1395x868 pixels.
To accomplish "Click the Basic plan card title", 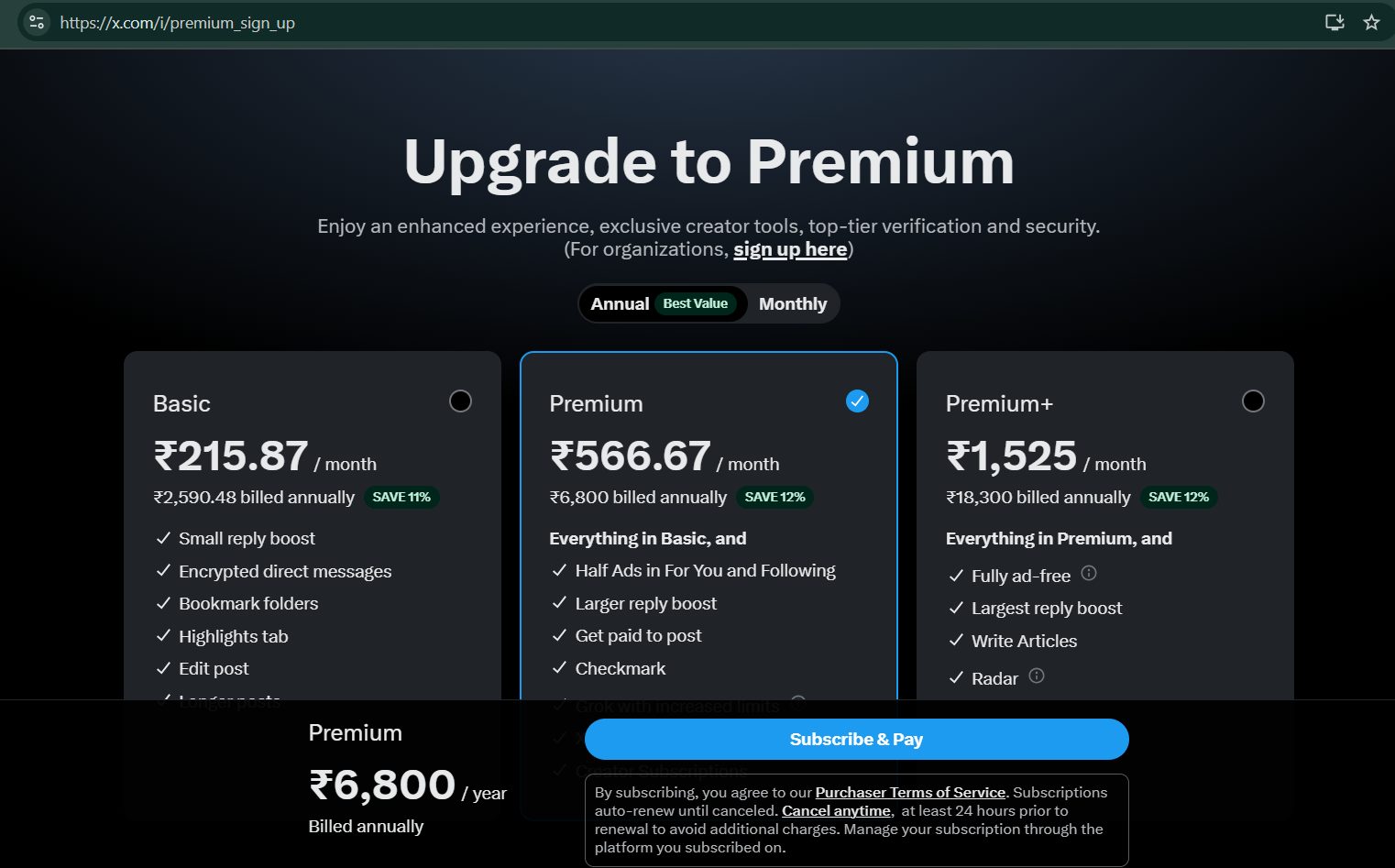I will pos(181,403).
